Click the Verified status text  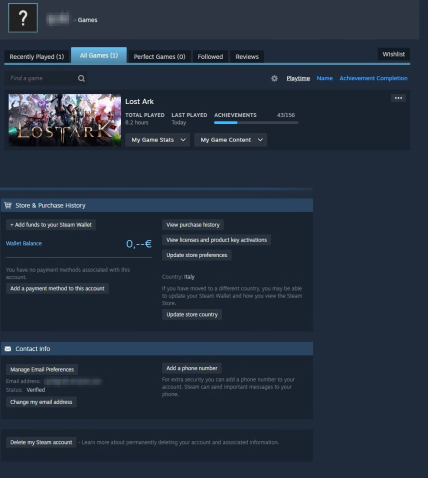click(36, 390)
